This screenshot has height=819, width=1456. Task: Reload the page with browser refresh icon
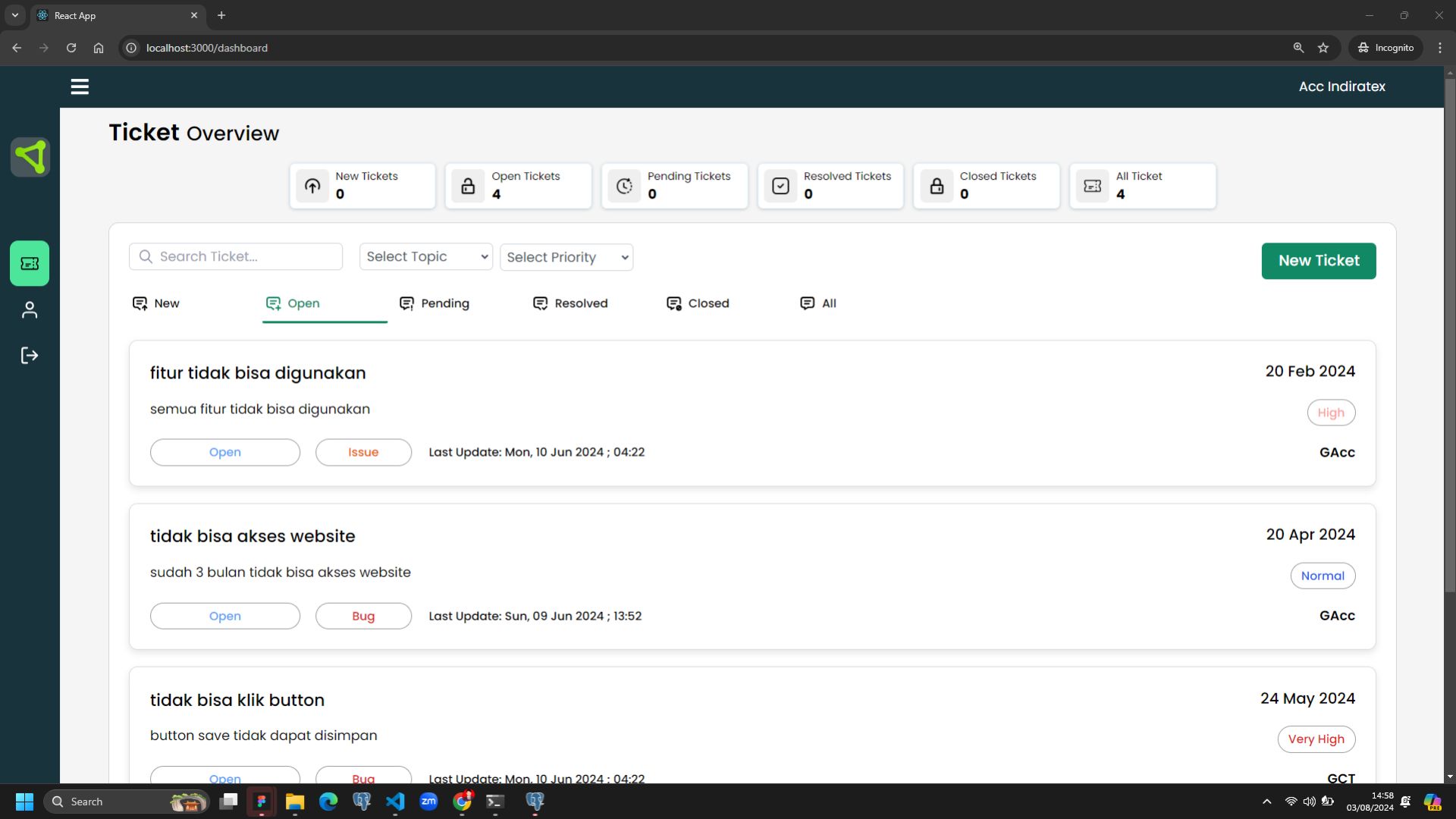pyautogui.click(x=71, y=48)
